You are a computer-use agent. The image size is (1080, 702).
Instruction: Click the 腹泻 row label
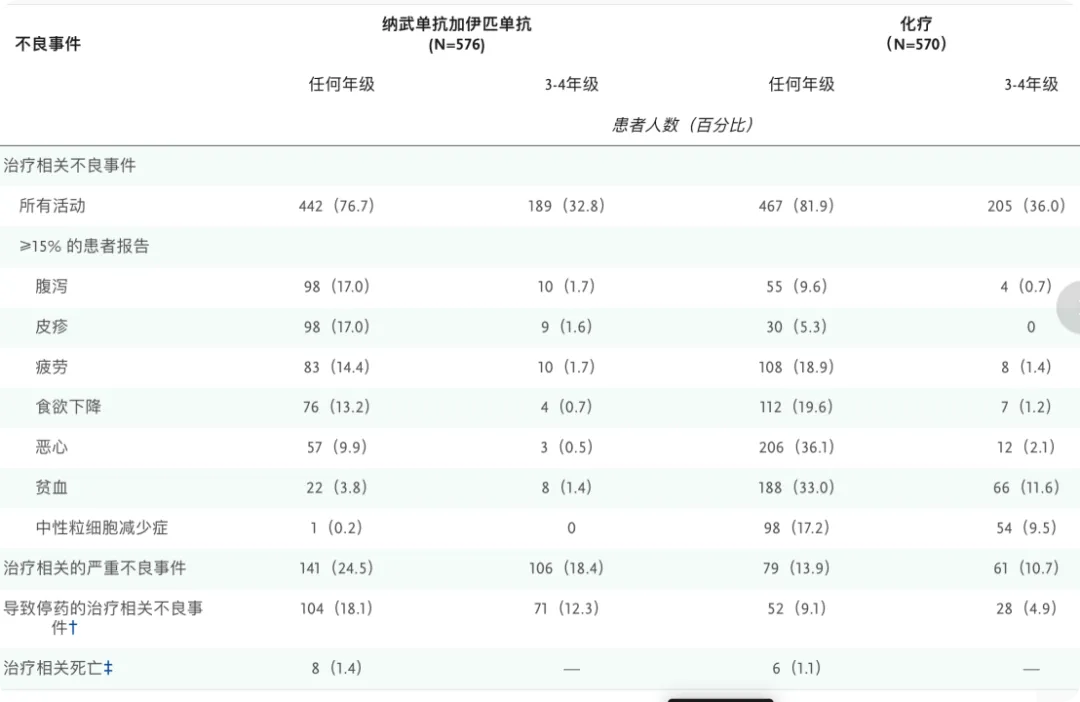[x=52, y=287]
